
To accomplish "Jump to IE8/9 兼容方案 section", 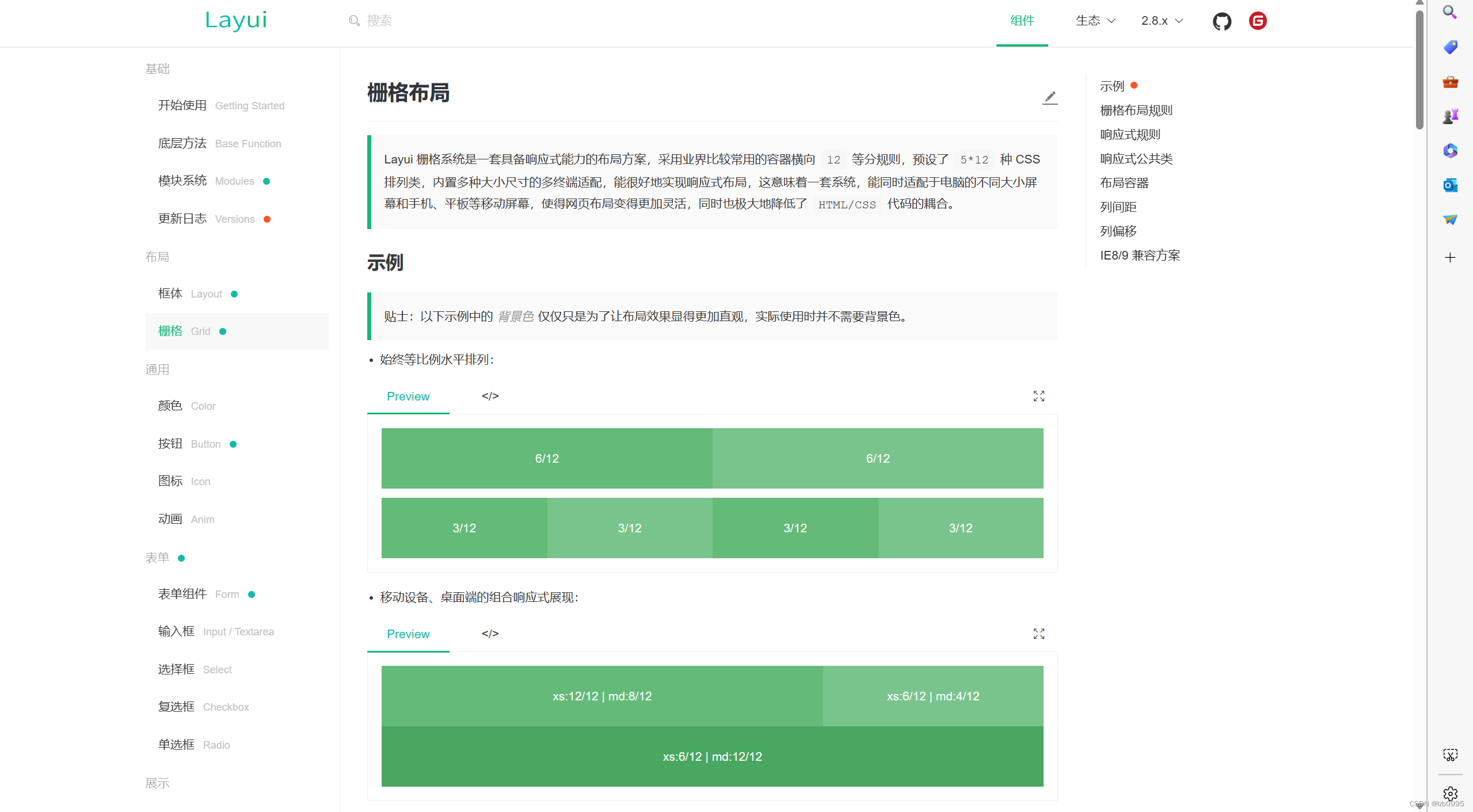I will pos(1140,255).
